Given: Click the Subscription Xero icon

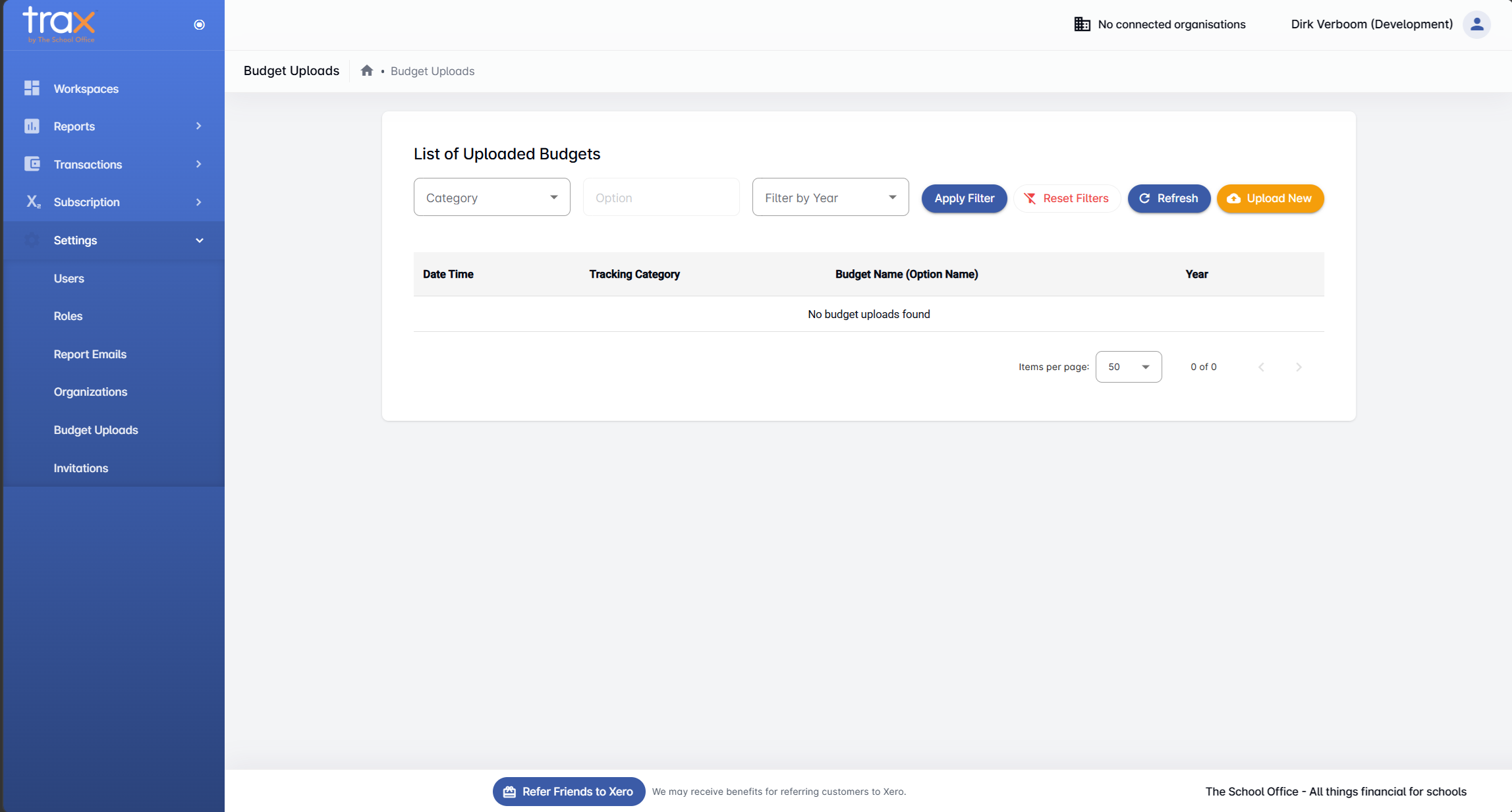Looking at the screenshot, I should (x=33, y=202).
